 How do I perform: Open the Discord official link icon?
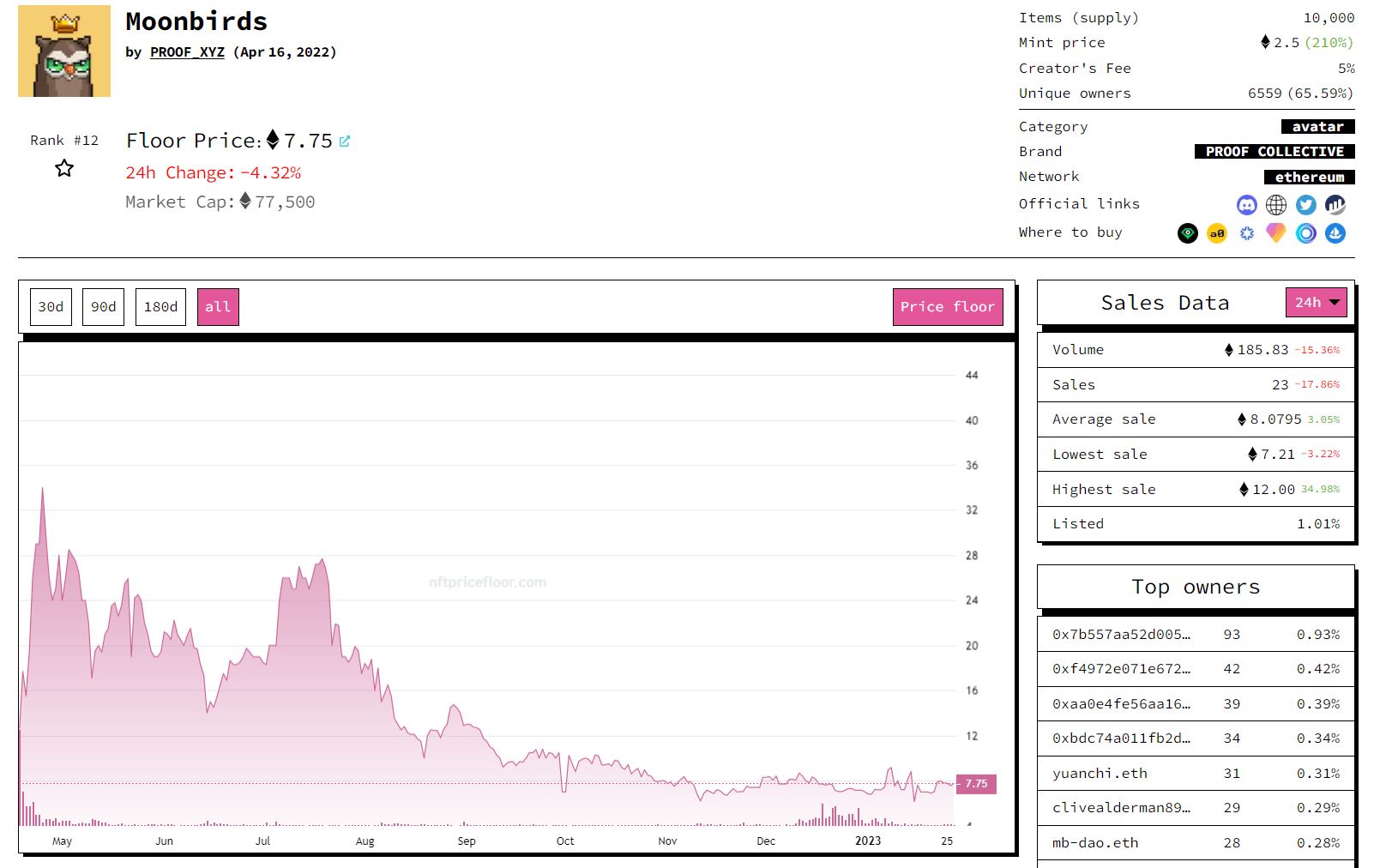[x=1246, y=205]
